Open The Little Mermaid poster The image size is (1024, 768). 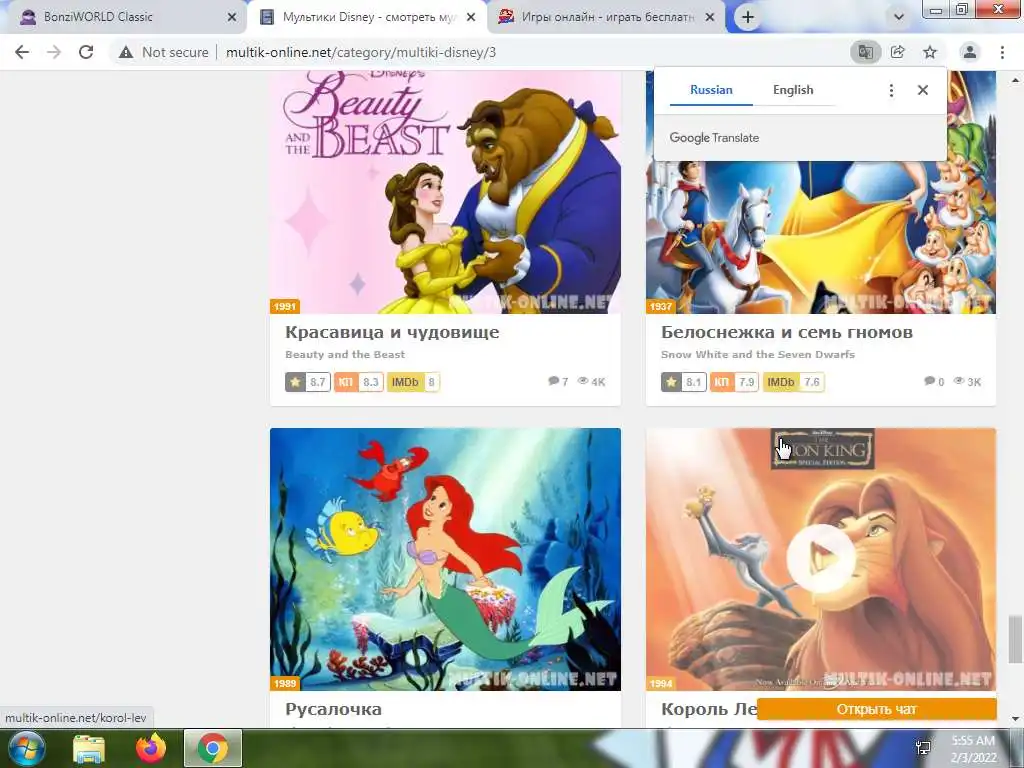(x=445, y=559)
